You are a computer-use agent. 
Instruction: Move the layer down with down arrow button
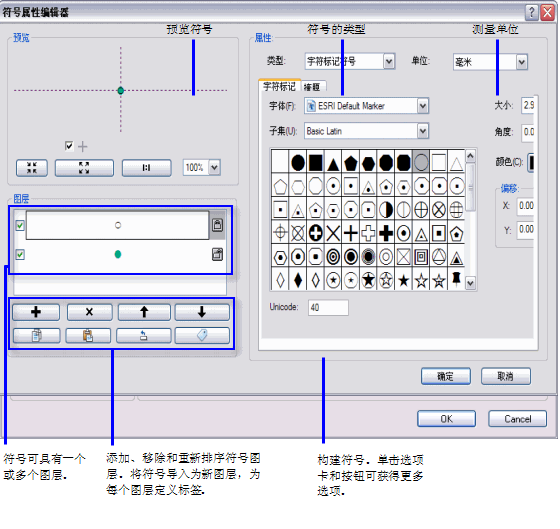click(202, 312)
